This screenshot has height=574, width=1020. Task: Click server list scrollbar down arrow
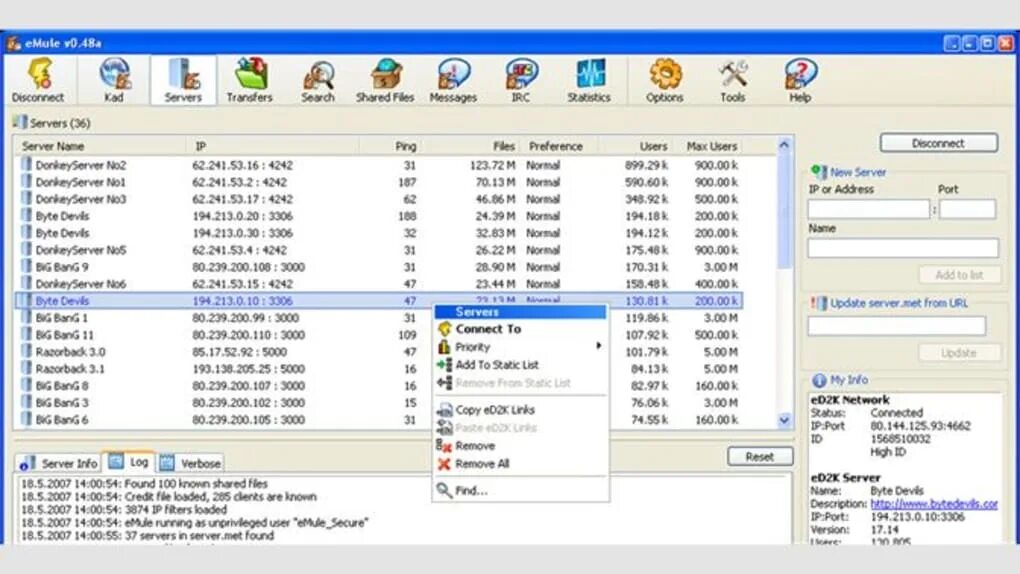(x=784, y=420)
